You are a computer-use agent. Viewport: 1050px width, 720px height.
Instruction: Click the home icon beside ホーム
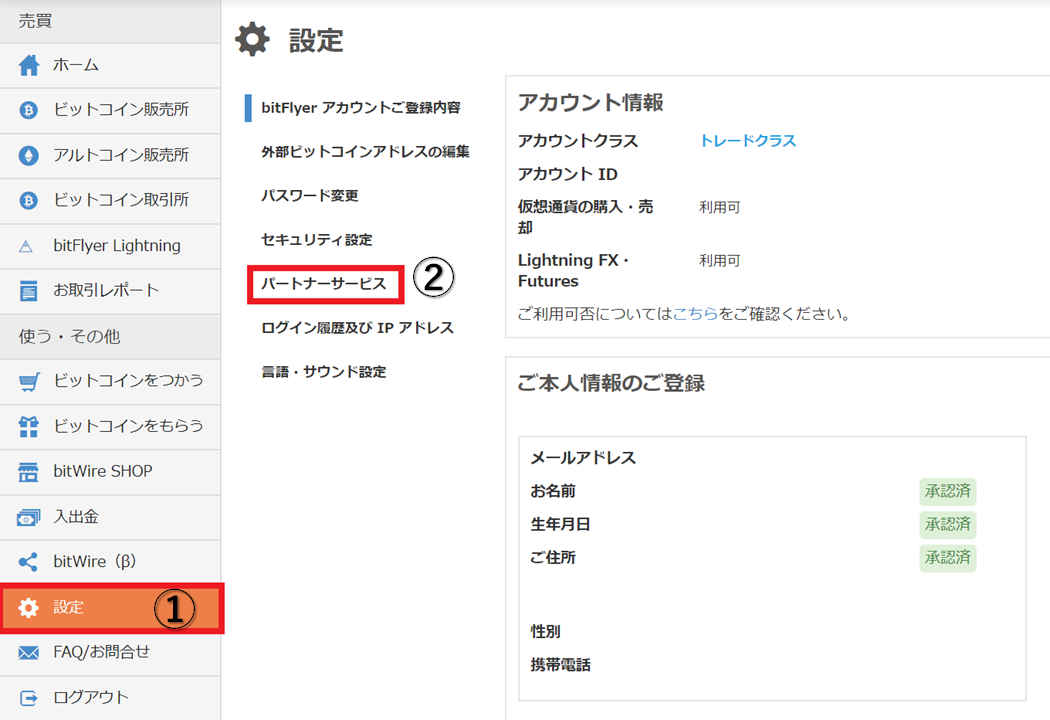point(29,65)
